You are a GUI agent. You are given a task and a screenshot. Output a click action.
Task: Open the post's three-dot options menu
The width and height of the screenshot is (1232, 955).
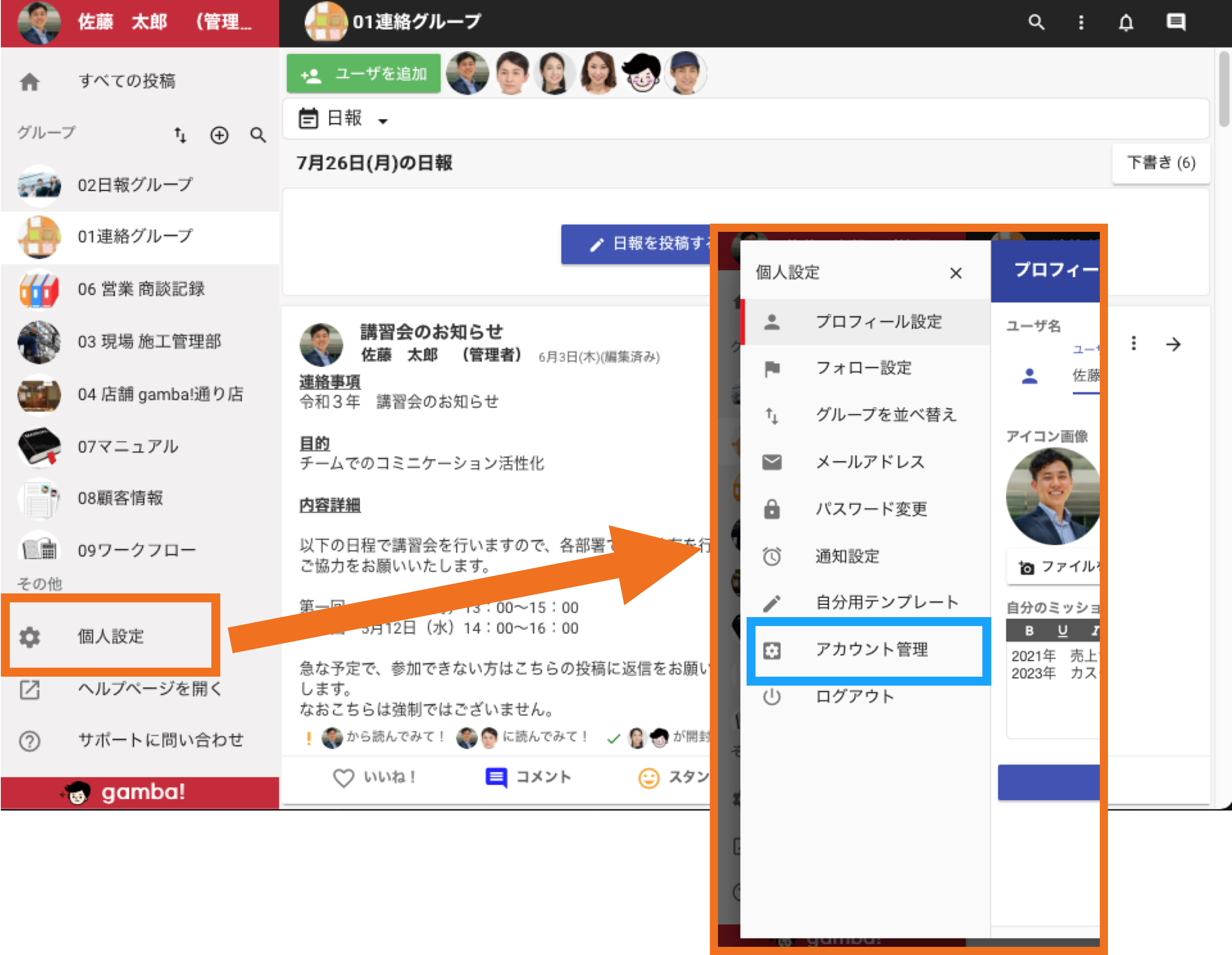(1133, 344)
